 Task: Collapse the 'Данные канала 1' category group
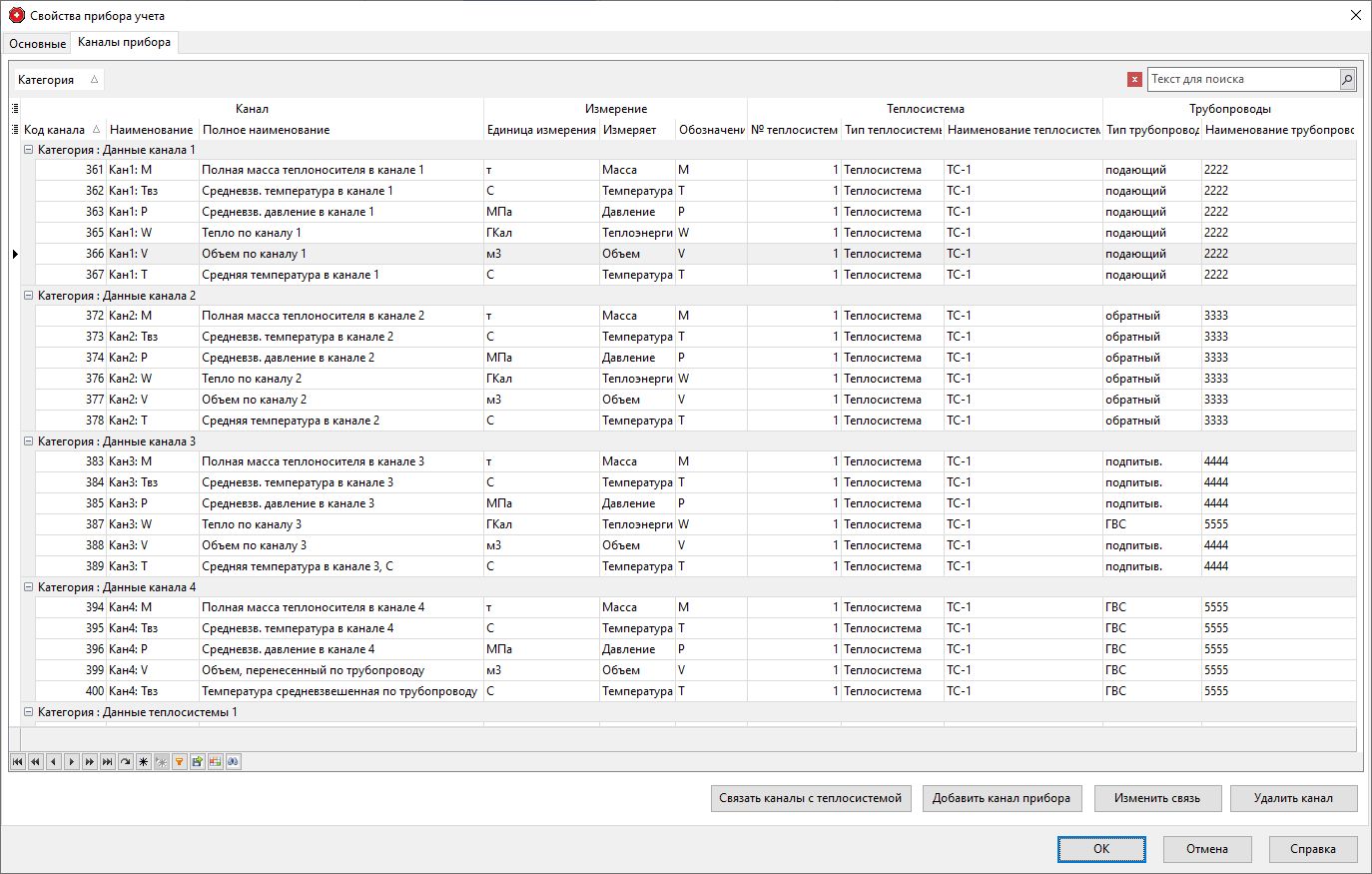pyautogui.click(x=29, y=150)
